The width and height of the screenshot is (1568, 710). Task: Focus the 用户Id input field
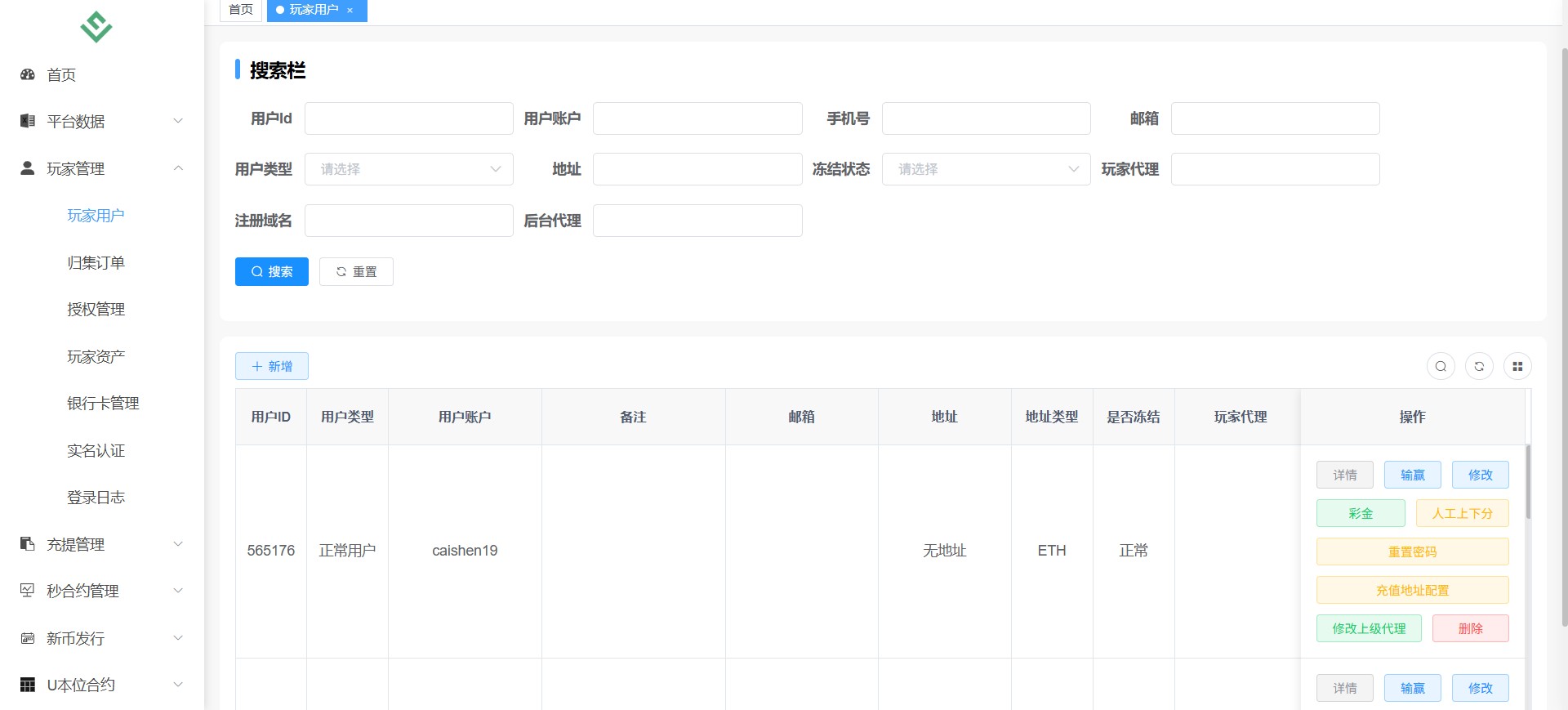(x=409, y=118)
